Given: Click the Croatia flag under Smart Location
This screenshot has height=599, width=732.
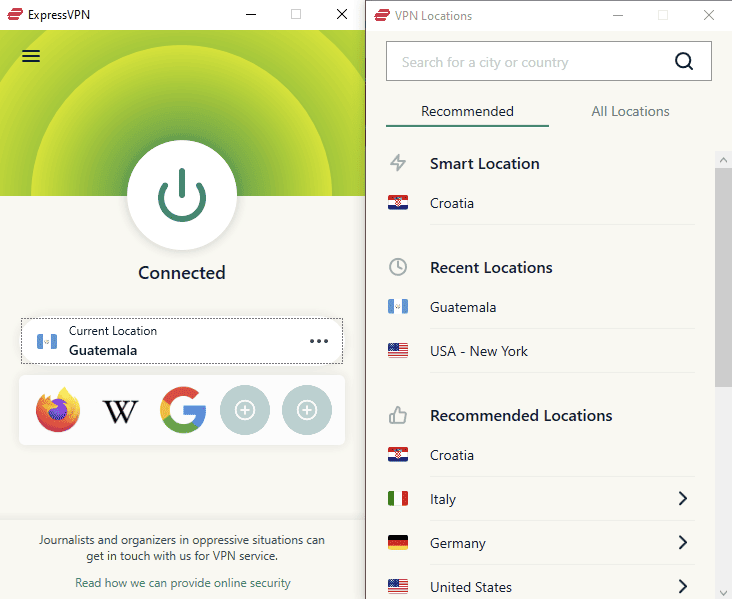Looking at the screenshot, I should tap(398, 203).
